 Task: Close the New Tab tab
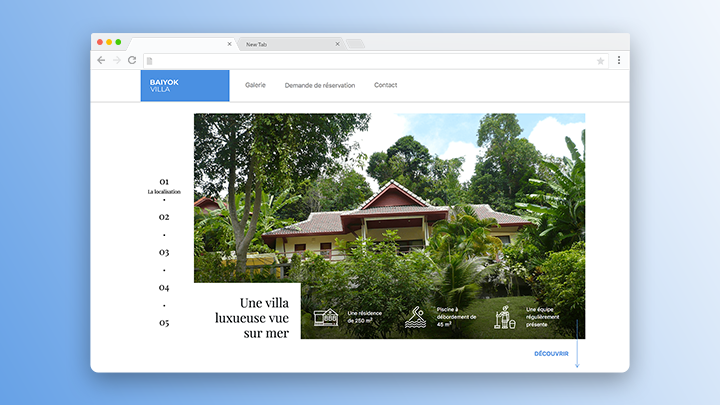[338, 44]
